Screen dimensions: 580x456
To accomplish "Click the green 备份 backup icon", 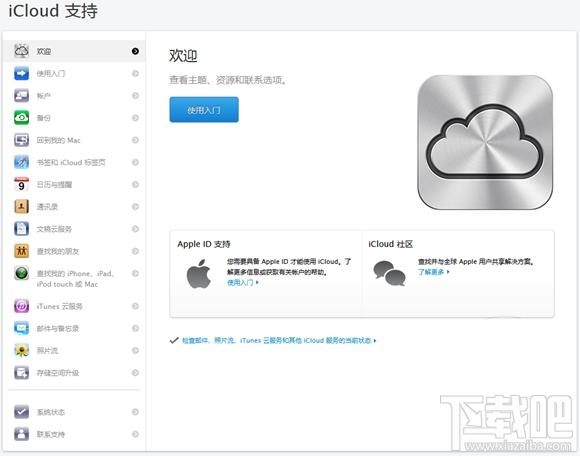I will pos(21,118).
